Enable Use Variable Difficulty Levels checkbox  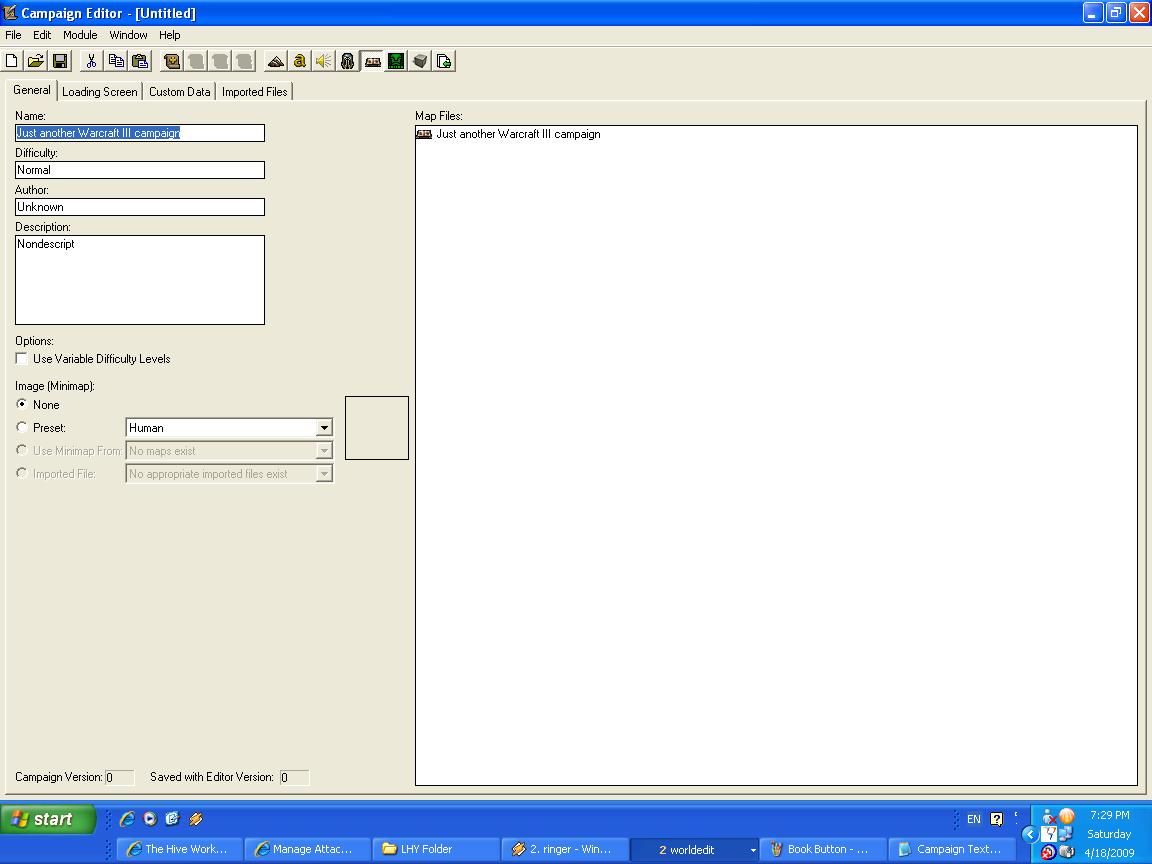(x=22, y=359)
